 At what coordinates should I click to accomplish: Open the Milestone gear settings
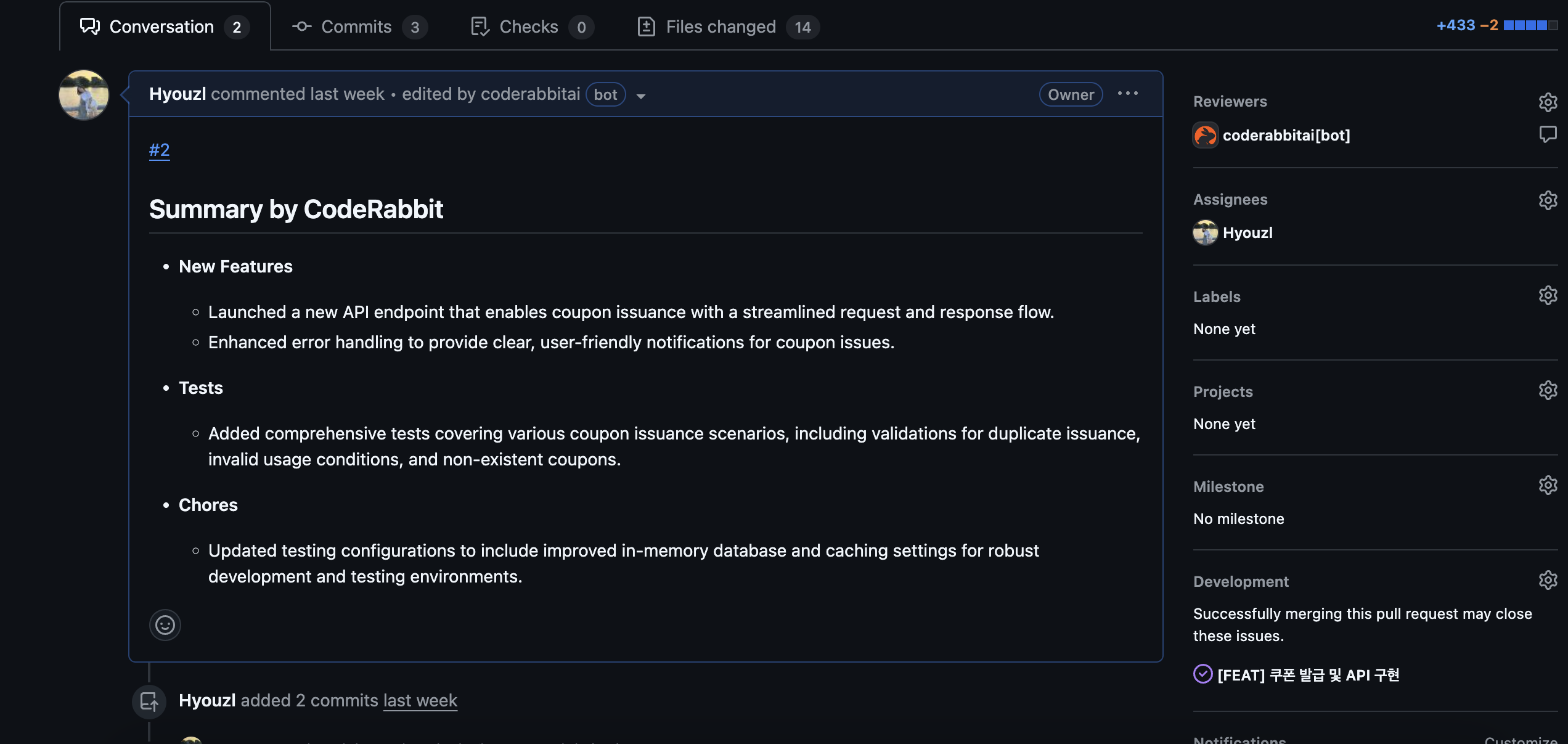1548,485
